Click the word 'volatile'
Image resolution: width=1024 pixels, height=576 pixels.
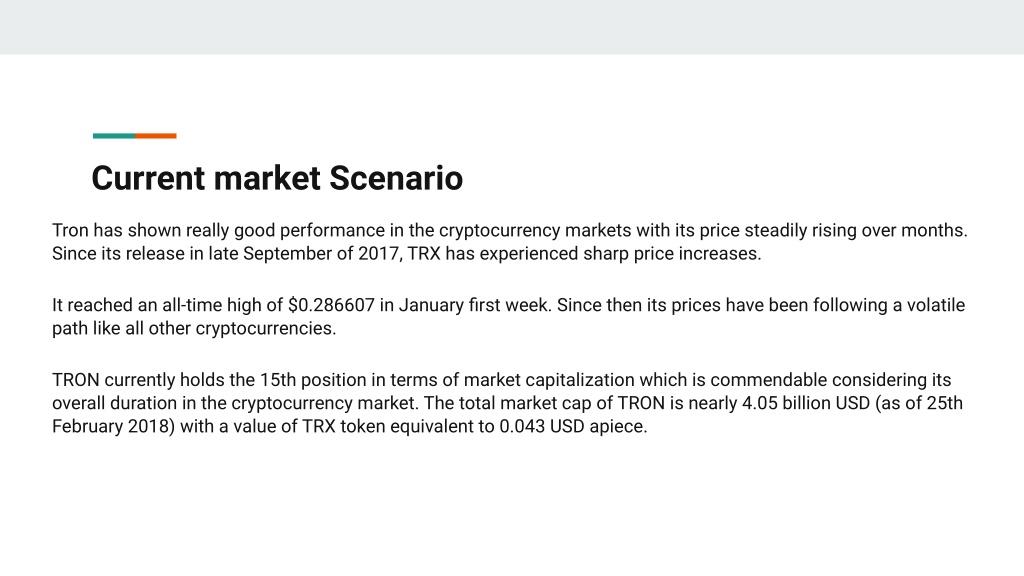pyautogui.click(x=935, y=306)
